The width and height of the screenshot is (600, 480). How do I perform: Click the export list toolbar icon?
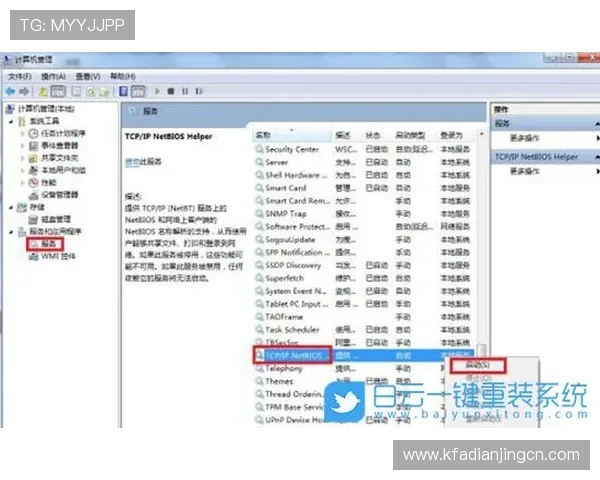click(104, 92)
